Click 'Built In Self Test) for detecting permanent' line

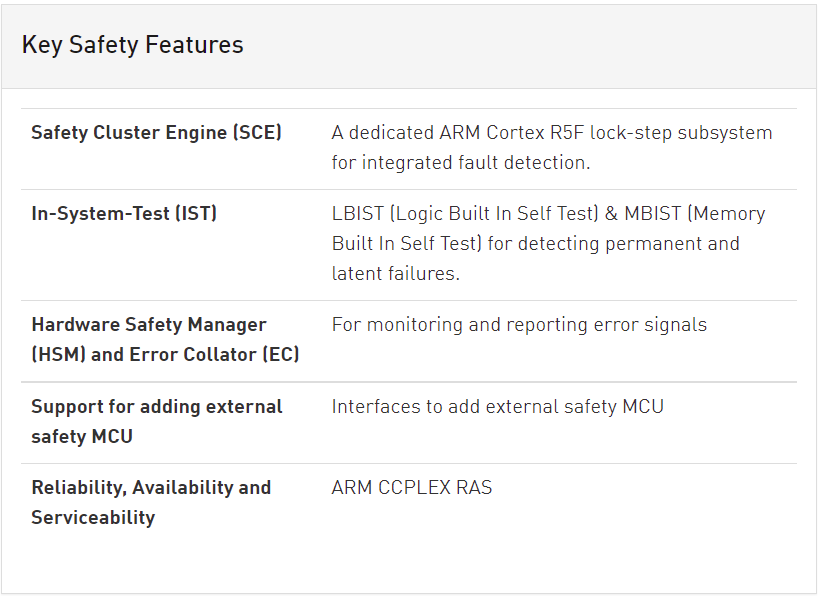pyautogui.click(x=536, y=244)
